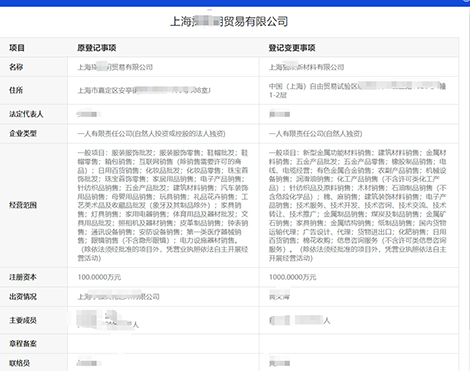Click the 企业类型 row label
The width and height of the screenshot is (470, 371).
point(23,134)
